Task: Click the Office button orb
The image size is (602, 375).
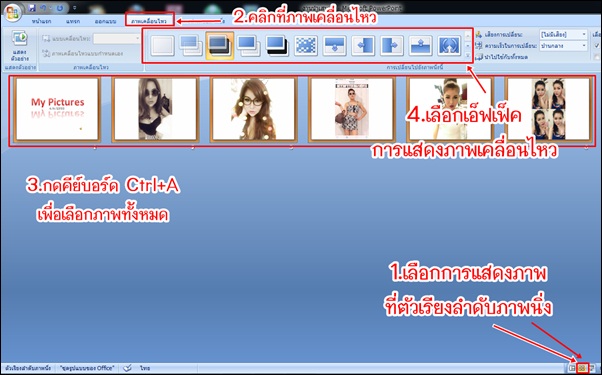Action: [12, 13]
